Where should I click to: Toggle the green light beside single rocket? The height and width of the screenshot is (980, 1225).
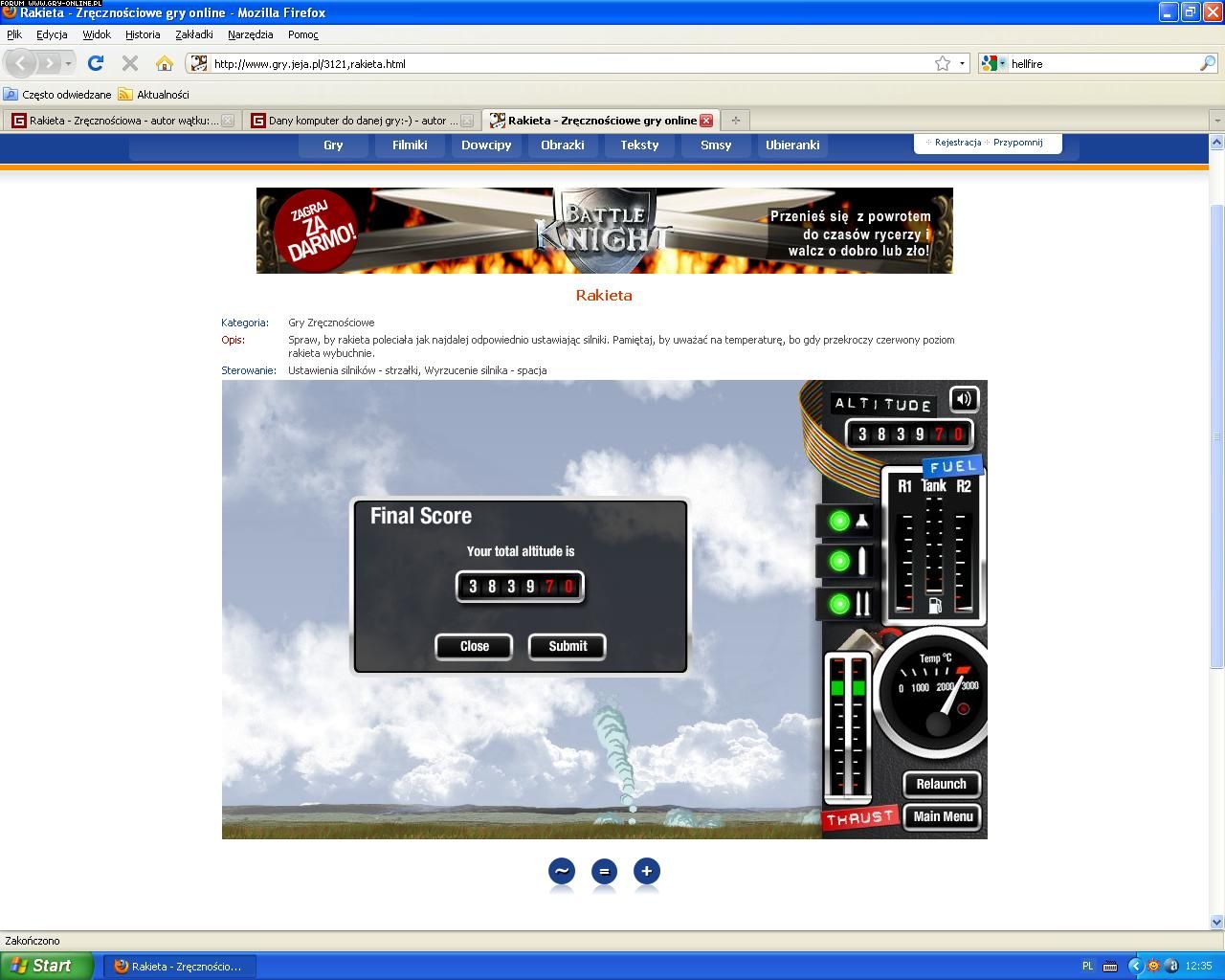[x=839, y=562]
